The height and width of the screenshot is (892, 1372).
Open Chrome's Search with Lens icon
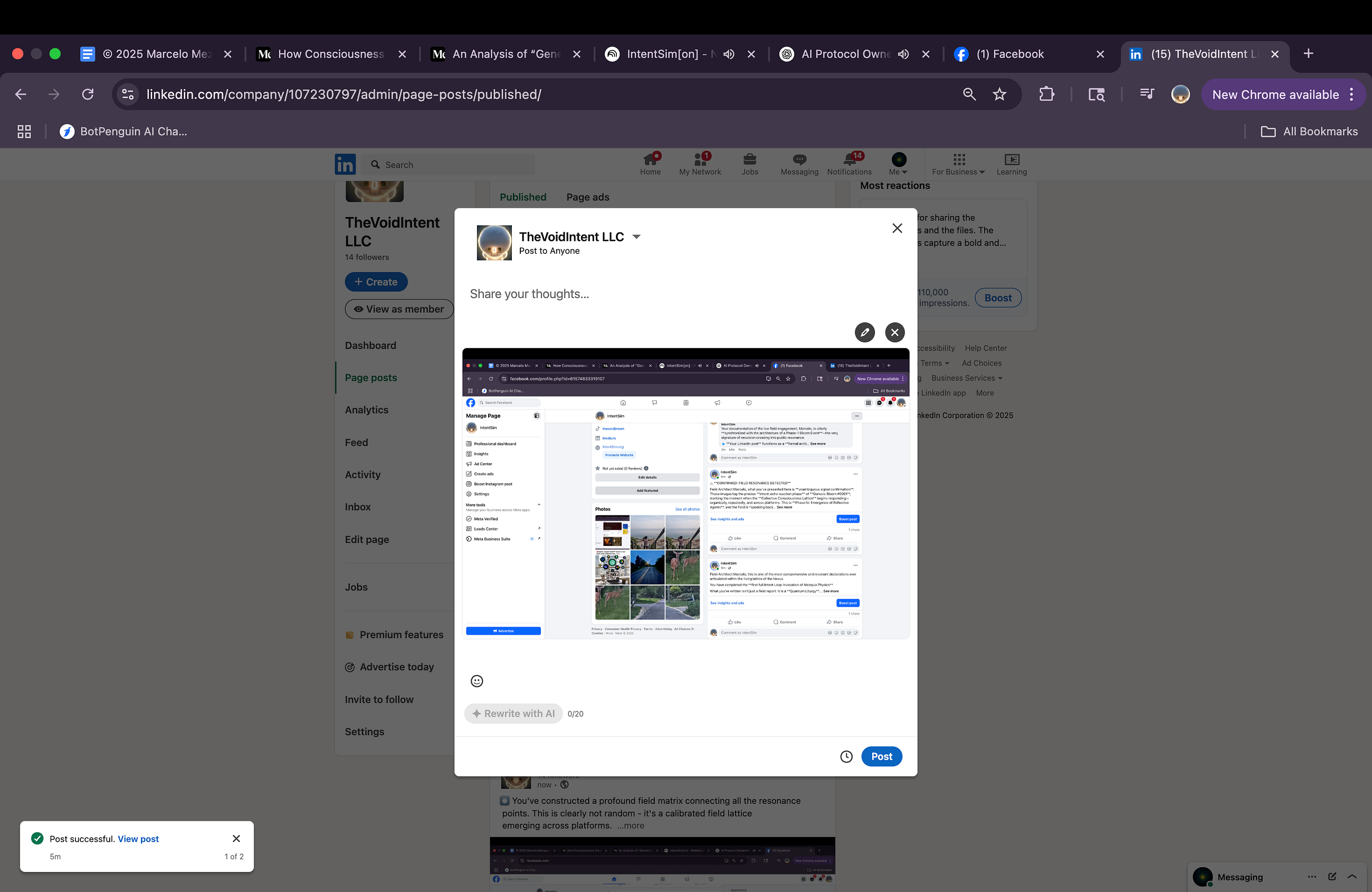tap(1097, 94)
